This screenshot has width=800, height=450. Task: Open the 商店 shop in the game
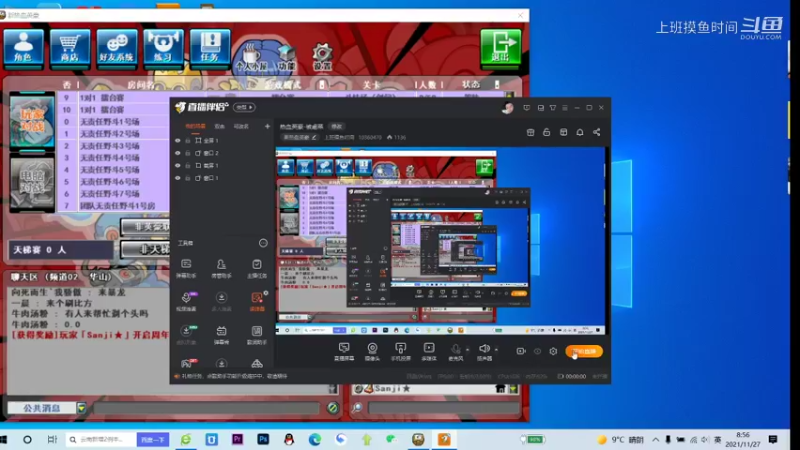(70, 47)
